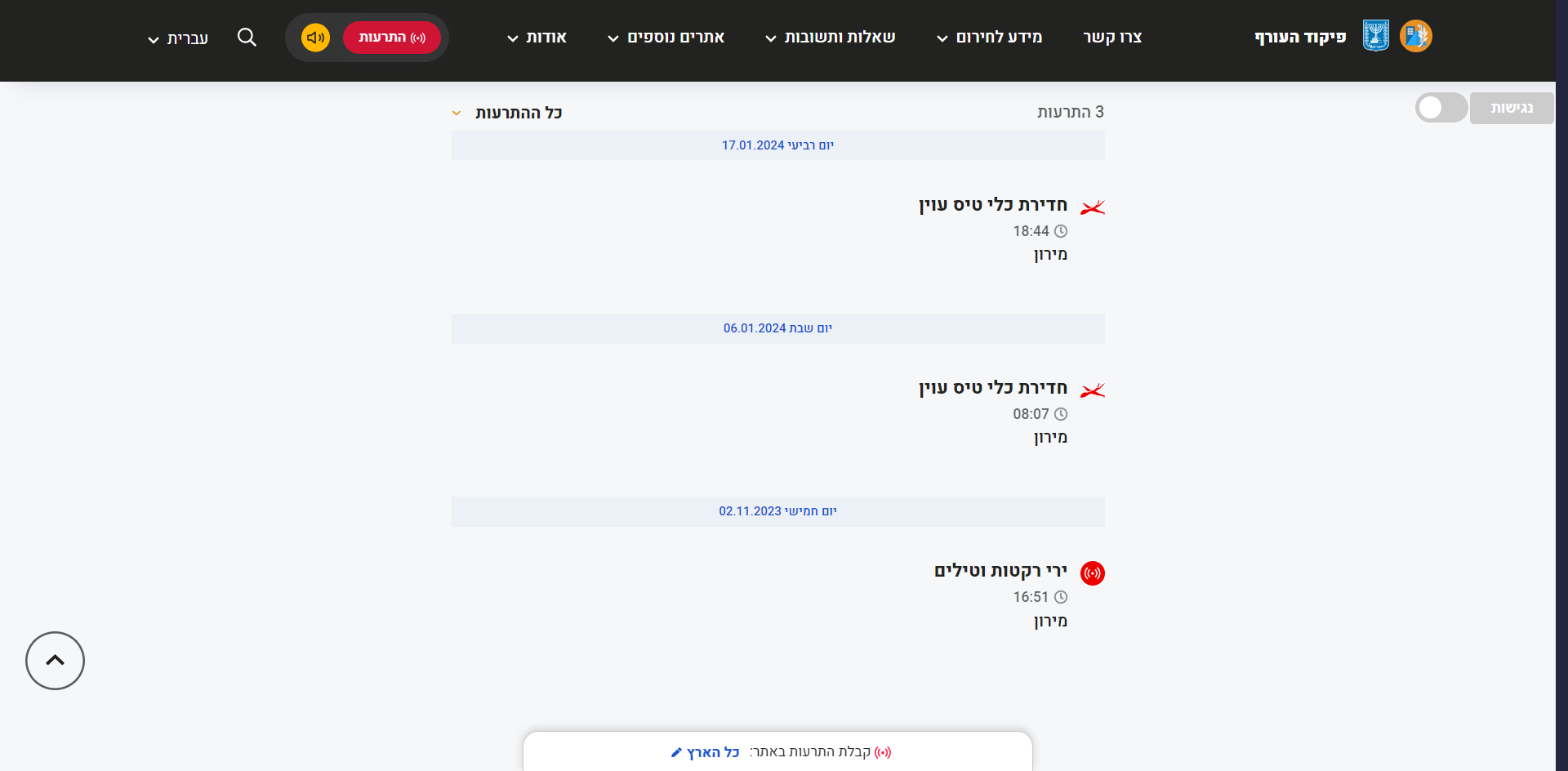Screen dimensions: 1568x771
Task: Open the שאלות ותשובות menu
Action: point(830,38)
